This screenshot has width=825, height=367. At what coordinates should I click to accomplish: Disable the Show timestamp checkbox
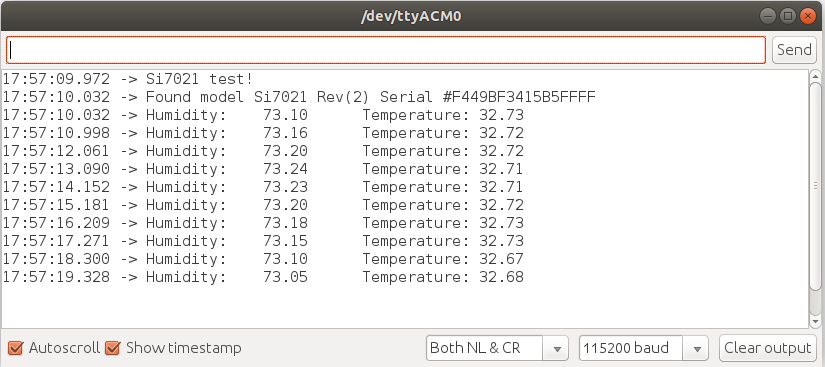[113, 348]
